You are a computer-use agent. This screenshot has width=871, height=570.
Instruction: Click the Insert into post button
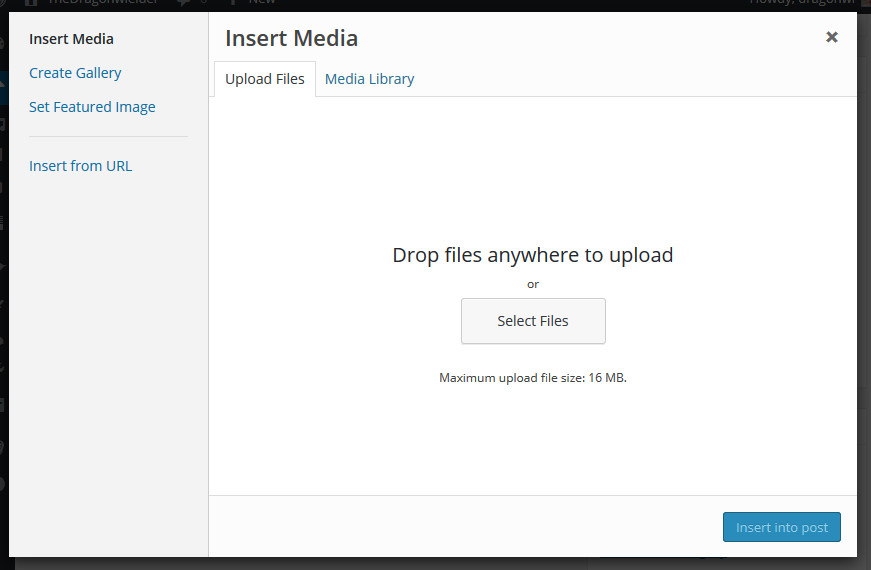click(x=781, y=527)
